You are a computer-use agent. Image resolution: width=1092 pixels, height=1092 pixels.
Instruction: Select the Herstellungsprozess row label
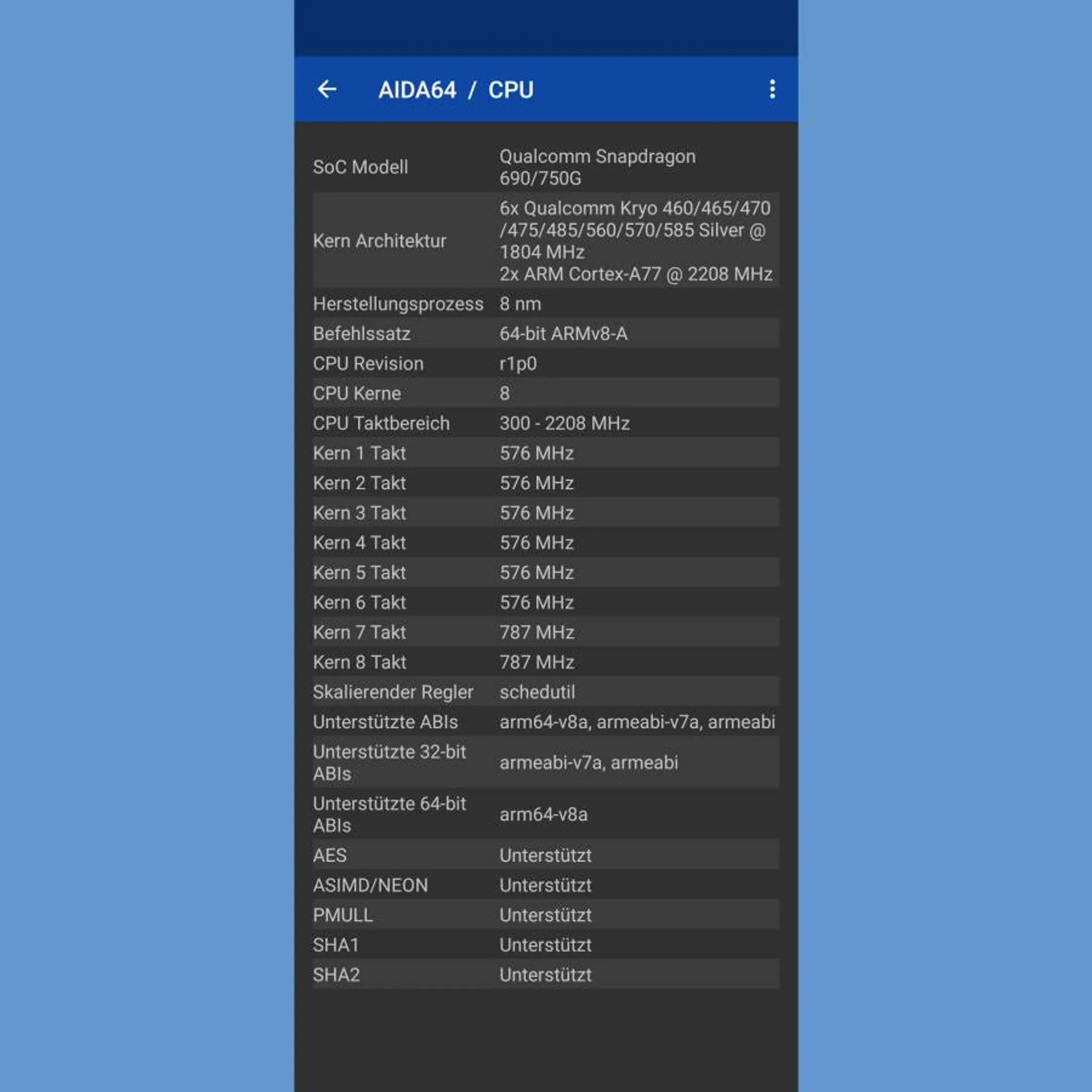pos(398,304)
